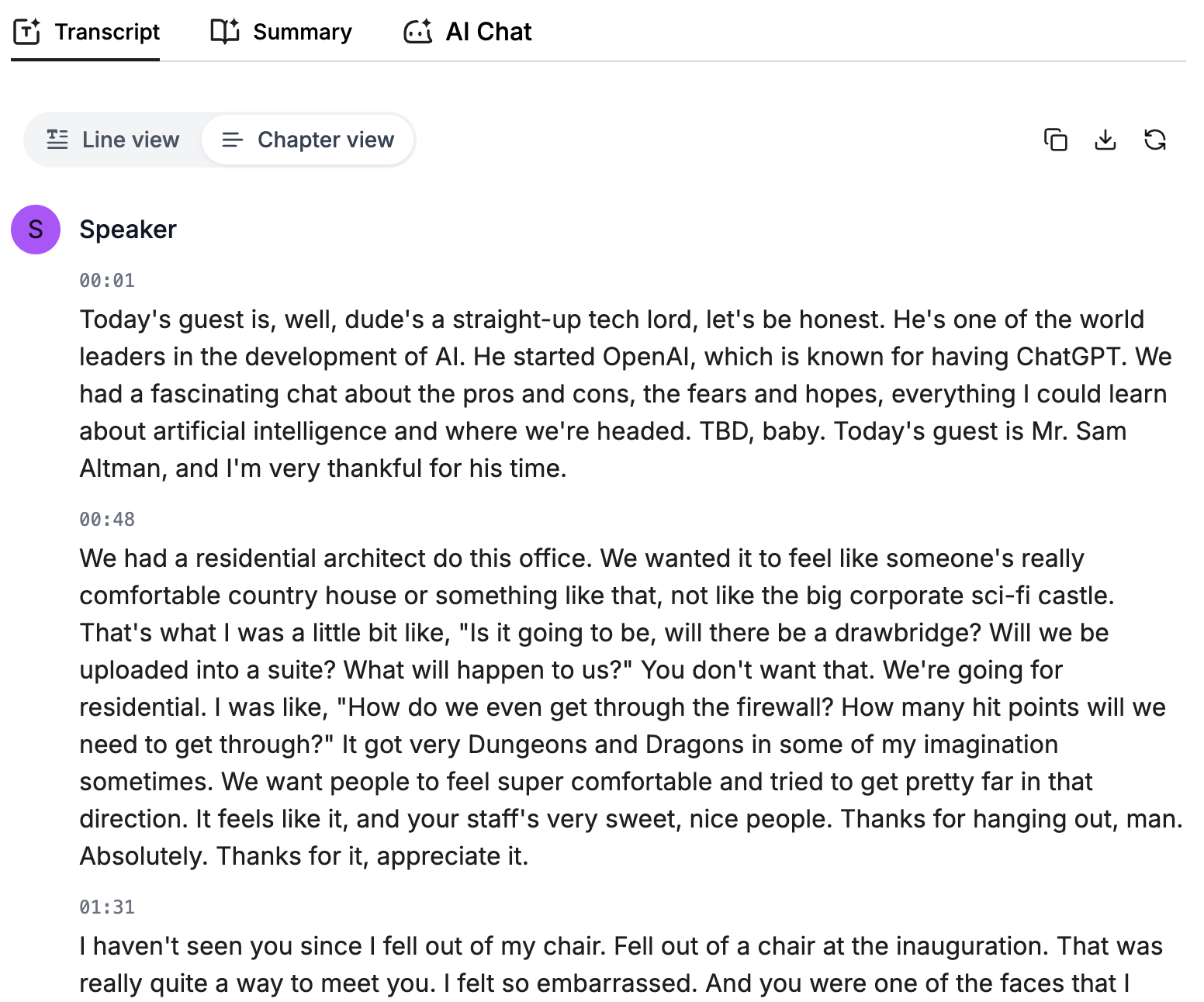Copy the transcript to clipboard
1204x1002 pixels.
pyautogui.click(x=1055, y=140)
